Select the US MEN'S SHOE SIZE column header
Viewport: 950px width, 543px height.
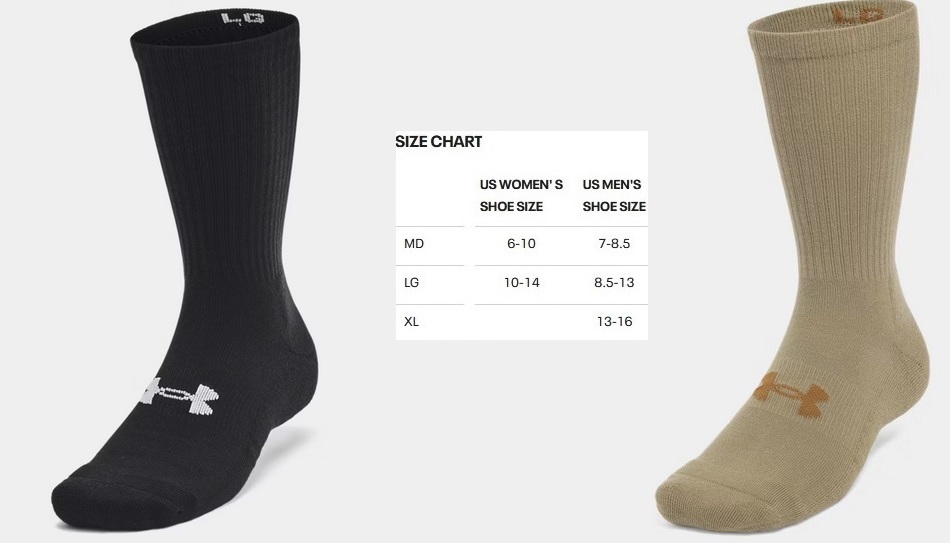pos(614,195)
